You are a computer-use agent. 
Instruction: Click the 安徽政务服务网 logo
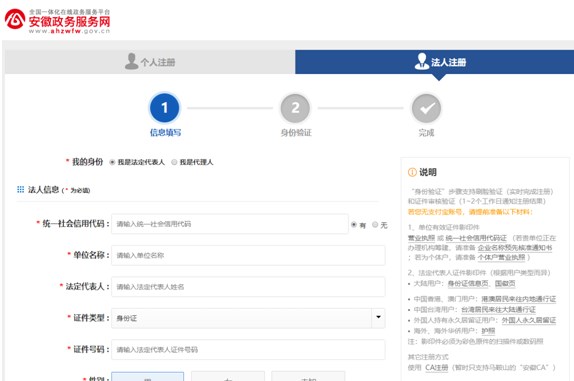[x=57, y=21]
